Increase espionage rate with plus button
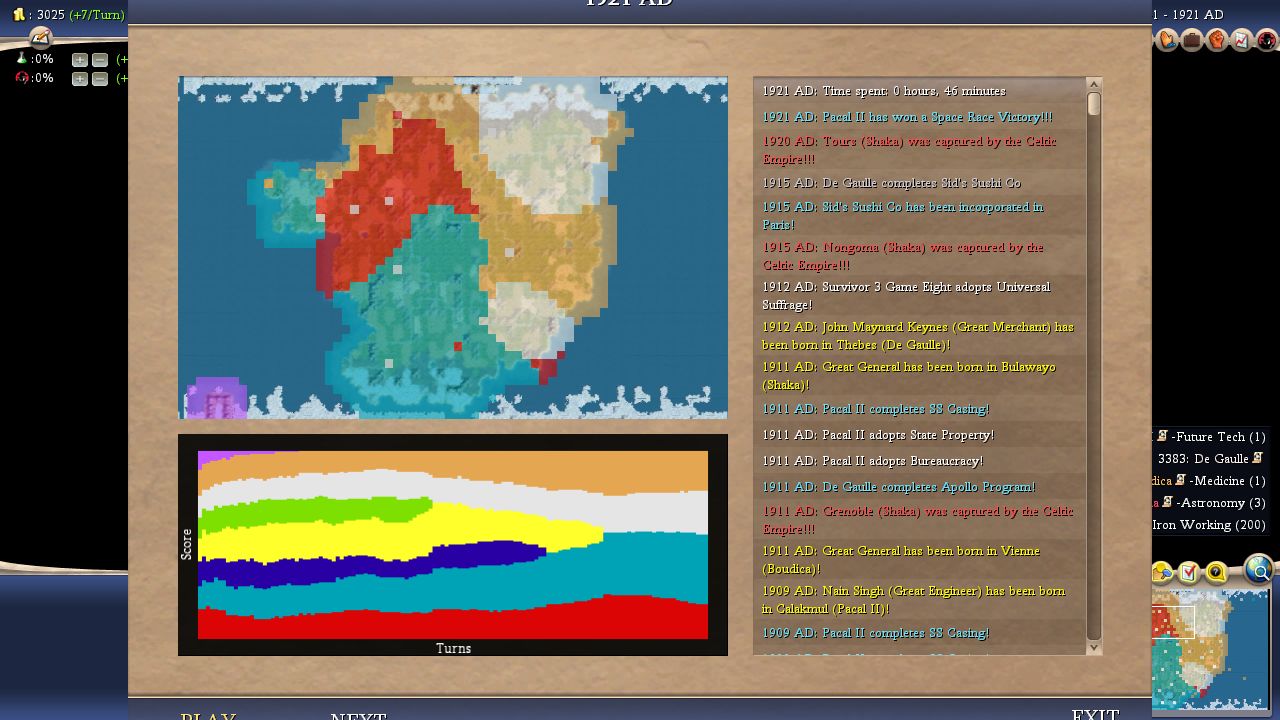Screen dimensions: 1280x720 coord(80,79)
